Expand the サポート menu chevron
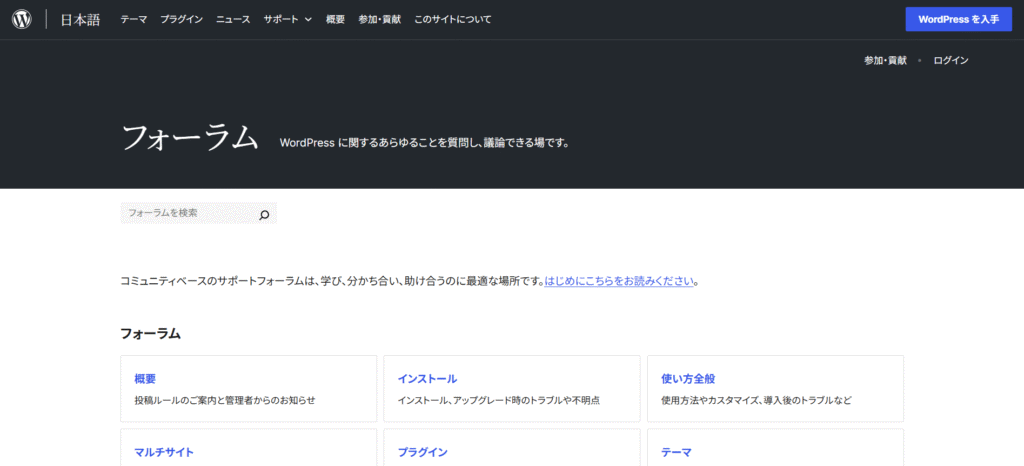1024x466 pixels. point(308,20)
